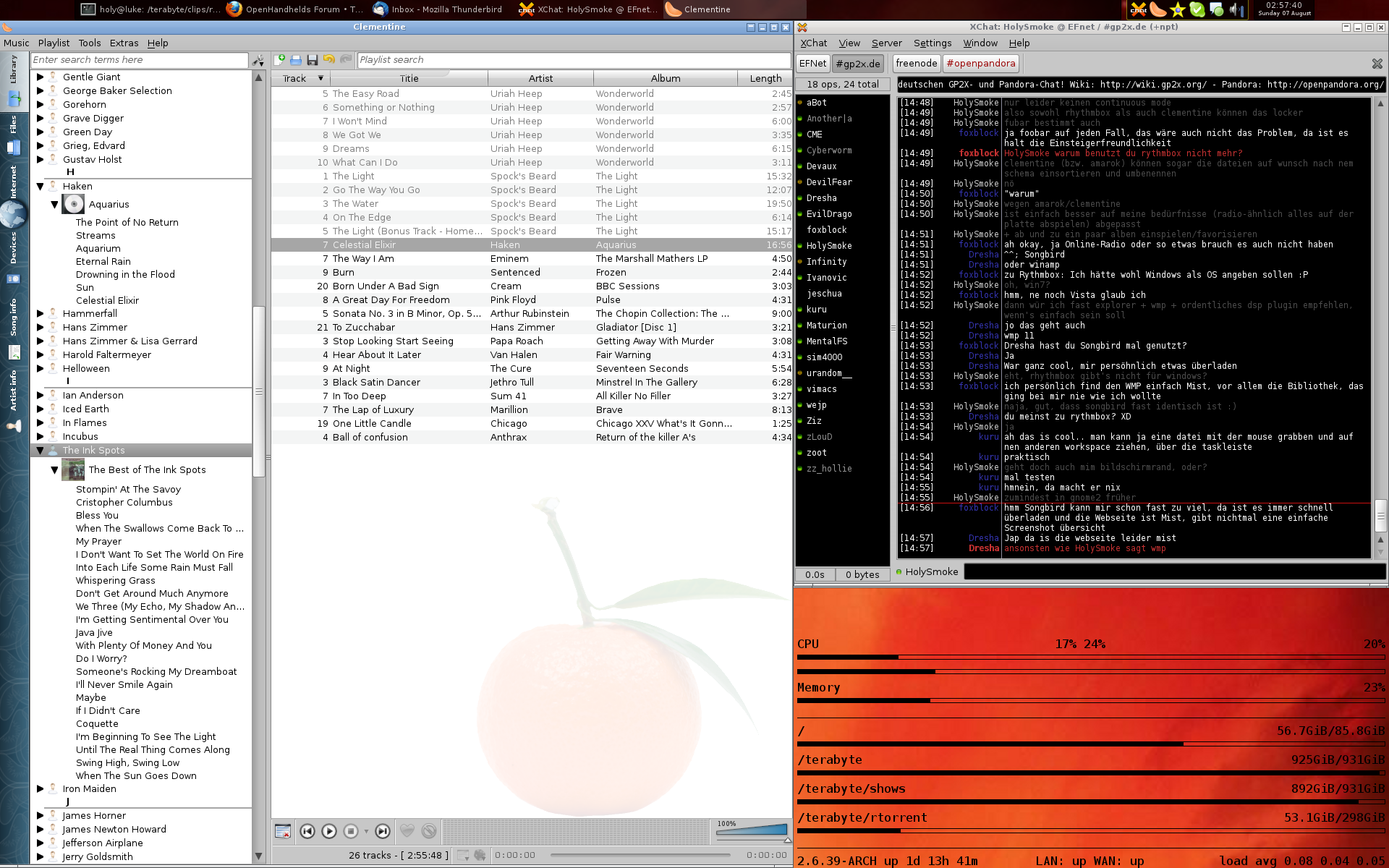Open the XChat Settings menu
The image size is (1389, 868).
point(933,43)
